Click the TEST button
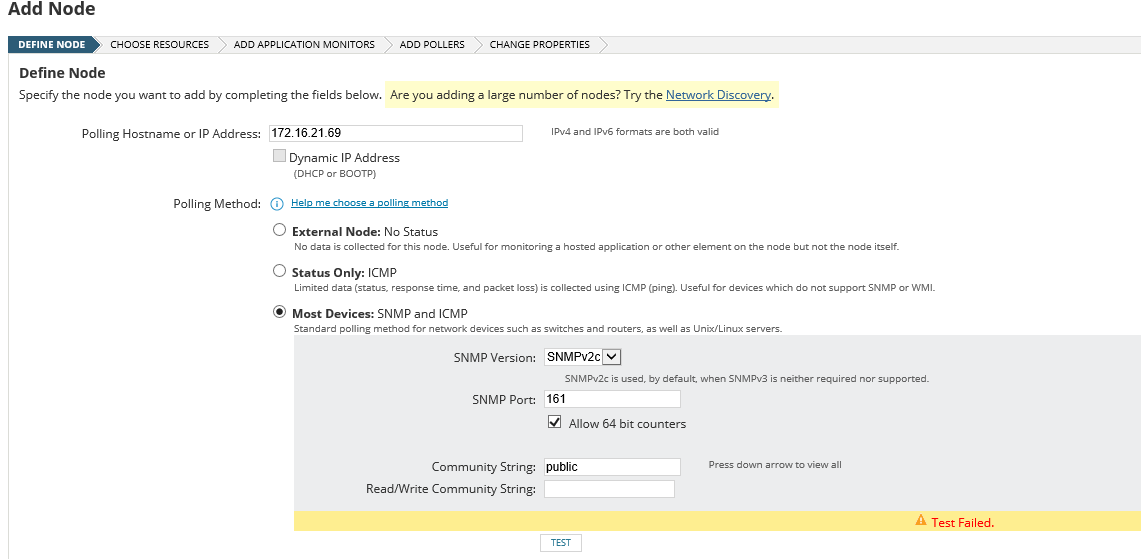The image size is (1141, 559). point(560,542)
